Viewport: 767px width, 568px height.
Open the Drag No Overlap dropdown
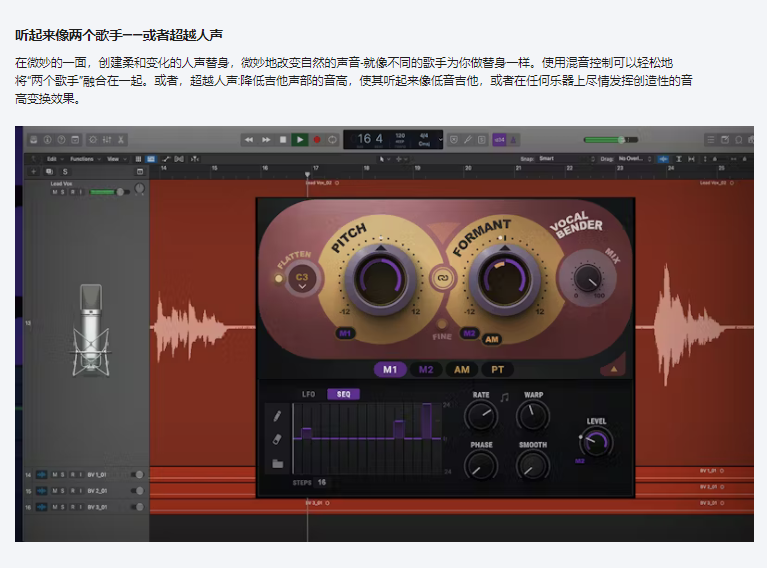(634, 159)
